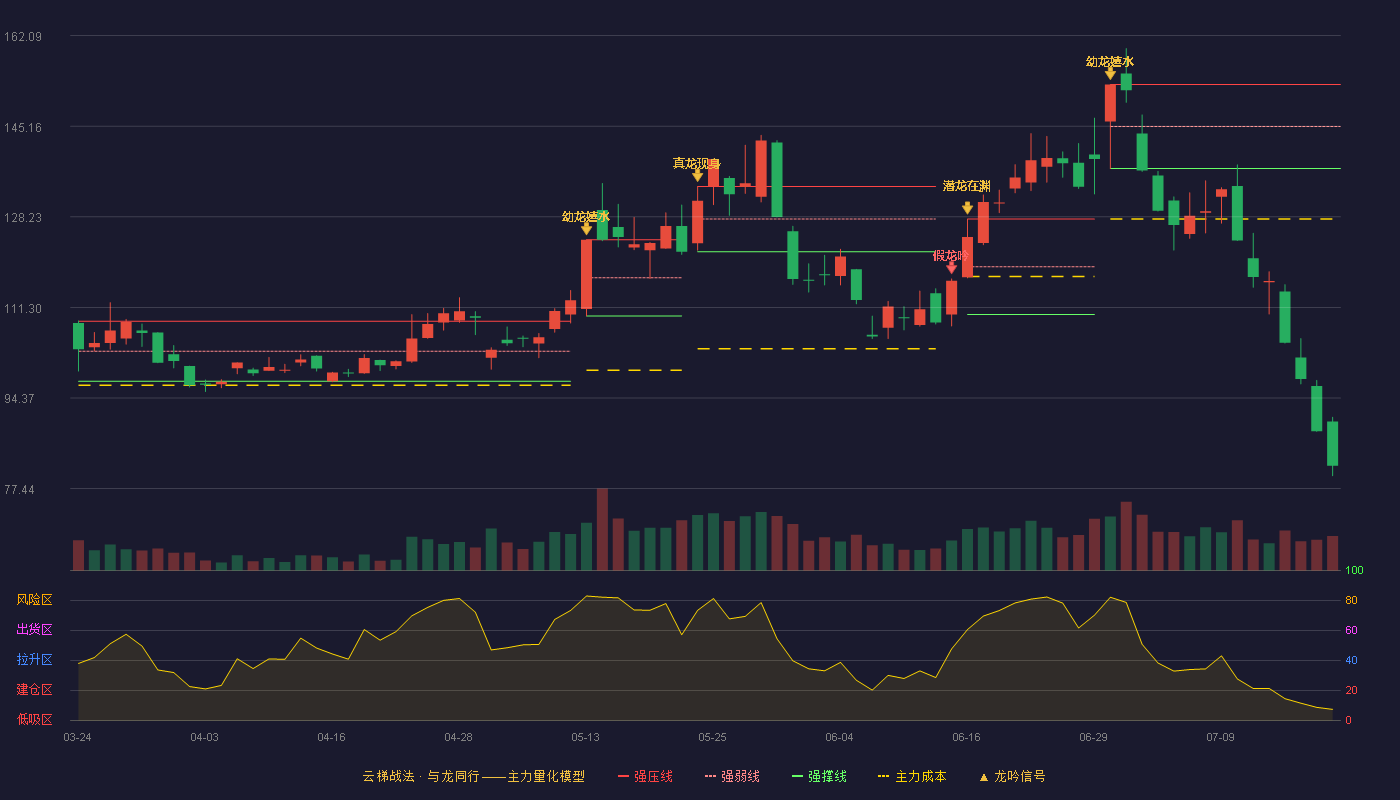Screen dimensions: 1400x800
Task: Click the green 强撑线 legend line icon
Action: (x=797, y=776)
